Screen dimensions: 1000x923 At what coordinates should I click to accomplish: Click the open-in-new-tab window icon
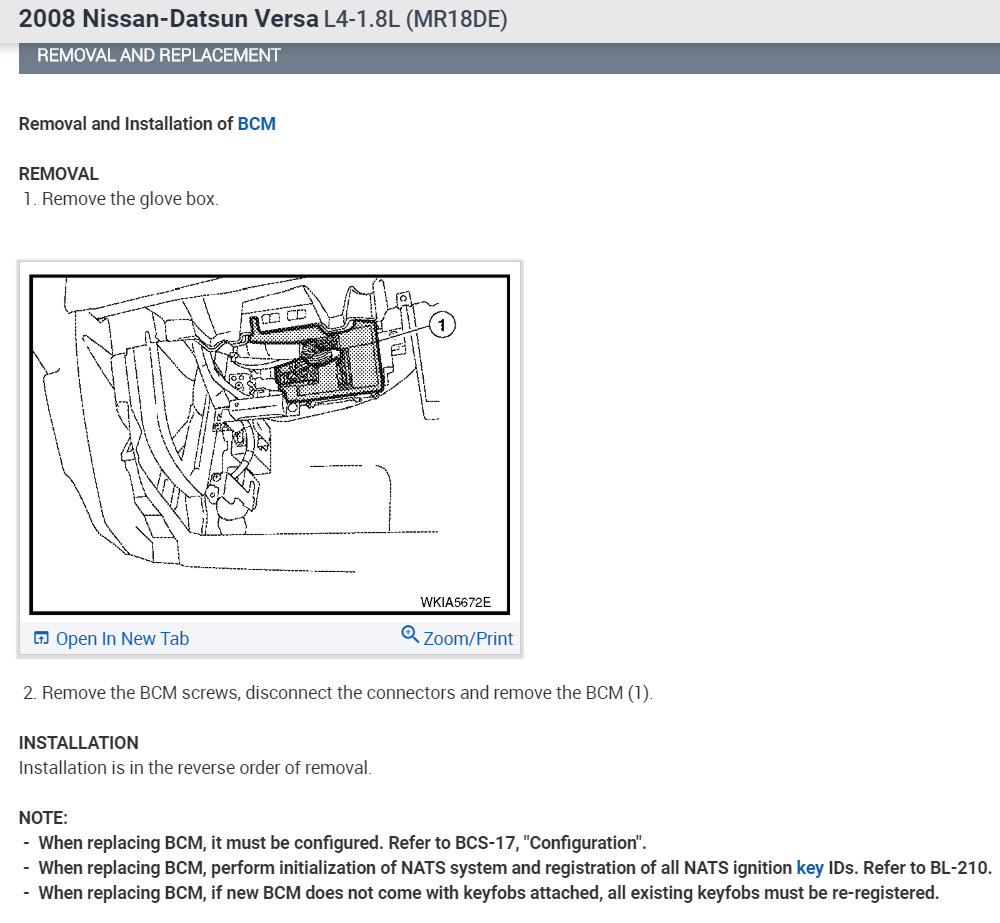click(x=41, y=639)
